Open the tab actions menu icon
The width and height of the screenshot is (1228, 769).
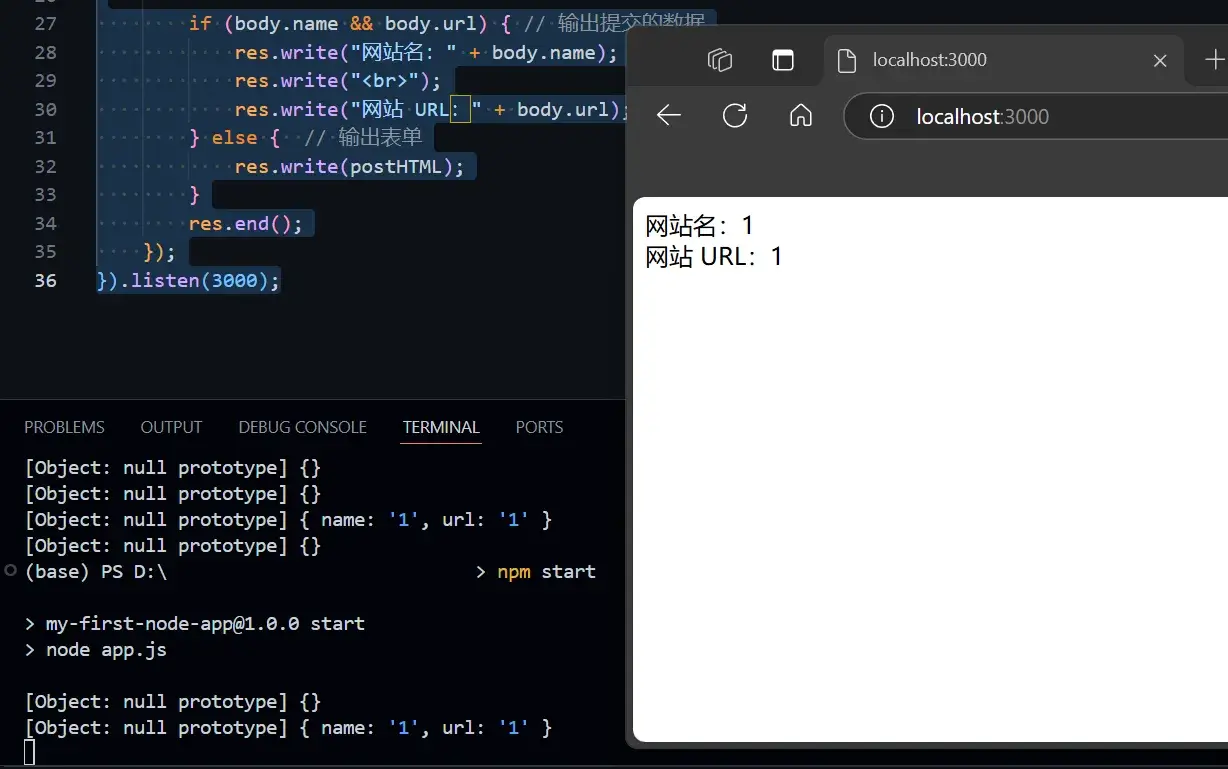pos(782,60)
